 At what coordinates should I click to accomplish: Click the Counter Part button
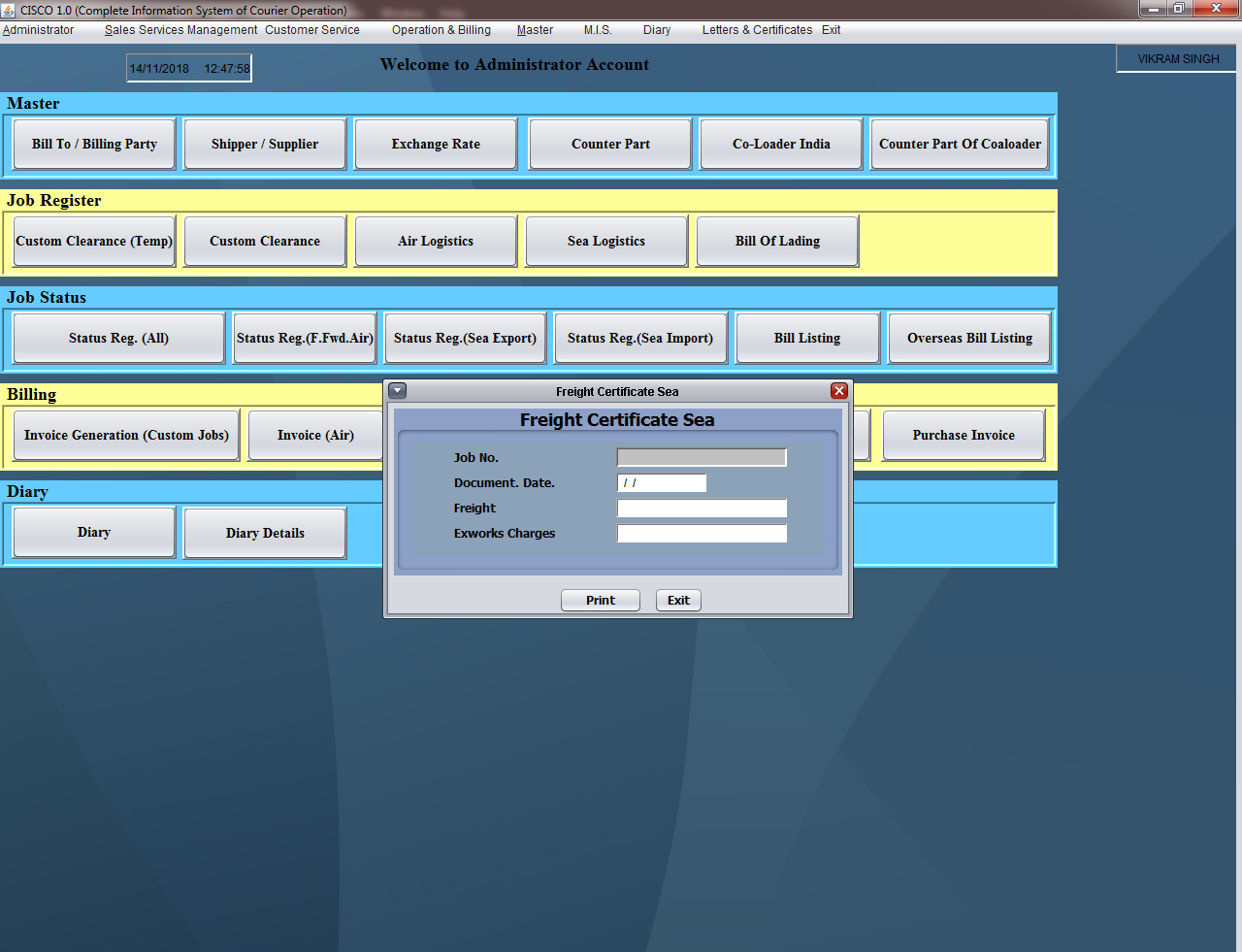click(610, 144)
